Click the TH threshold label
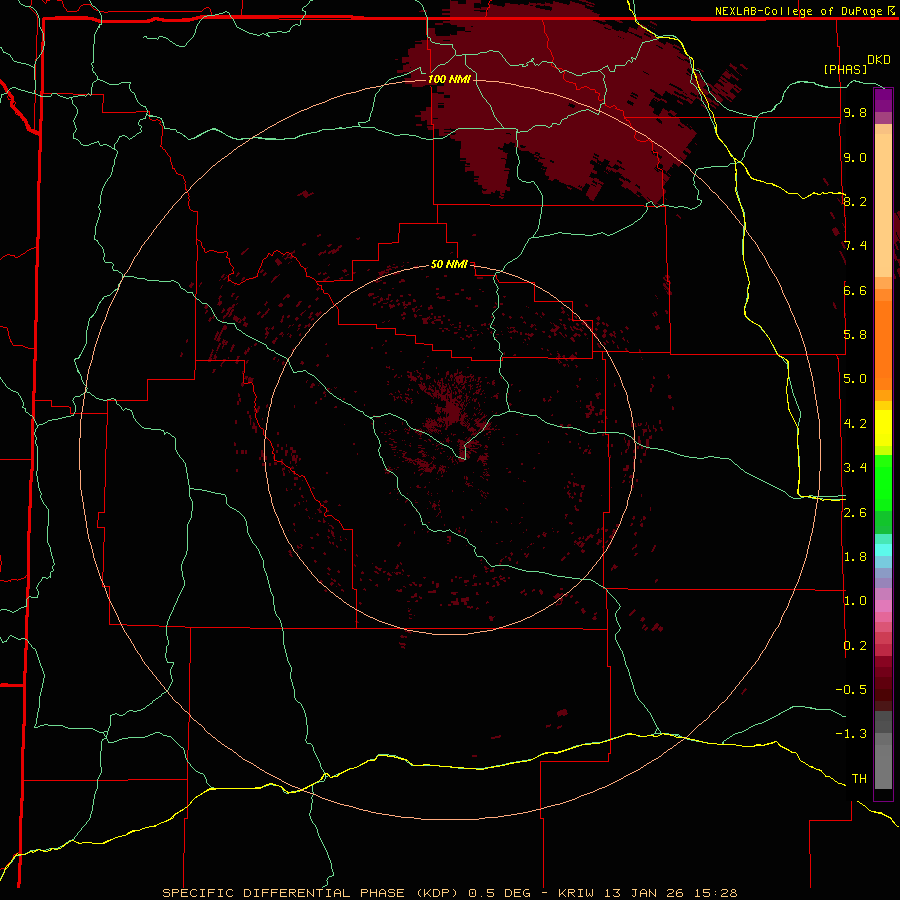Image resolution: width=900 pixels, height=900 pixels. click(859, 778)
